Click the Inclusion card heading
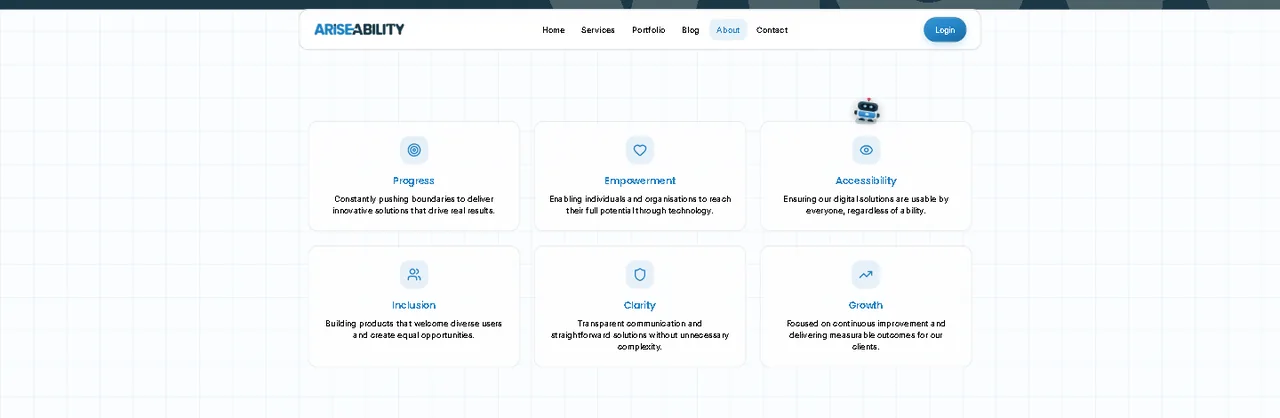1280x418 pixels. [414, 305]
